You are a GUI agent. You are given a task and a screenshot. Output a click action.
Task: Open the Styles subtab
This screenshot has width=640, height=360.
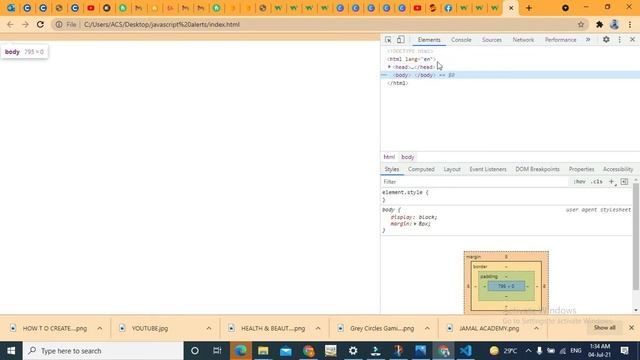[392, 169]
